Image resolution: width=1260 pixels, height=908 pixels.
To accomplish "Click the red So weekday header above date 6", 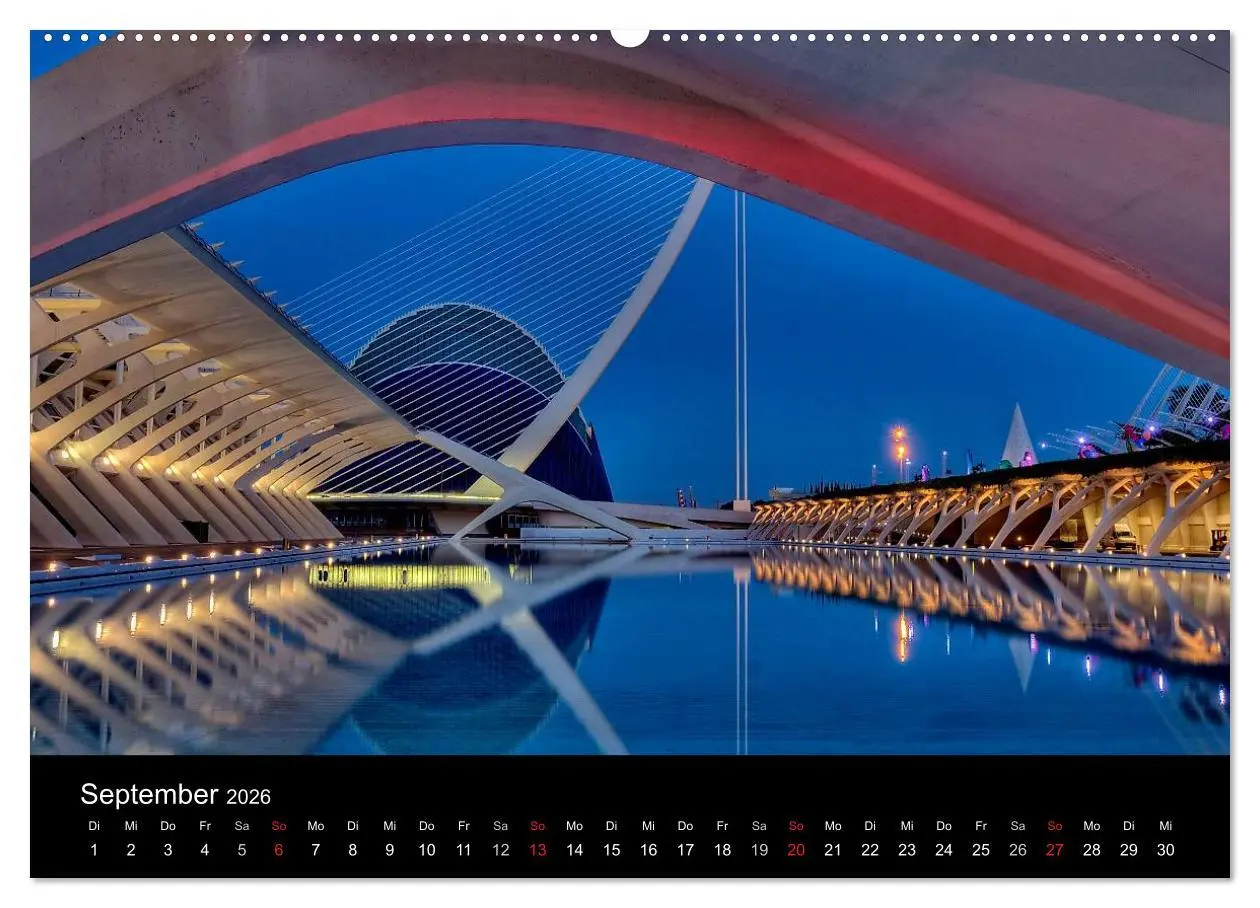I will coord(277,826).
